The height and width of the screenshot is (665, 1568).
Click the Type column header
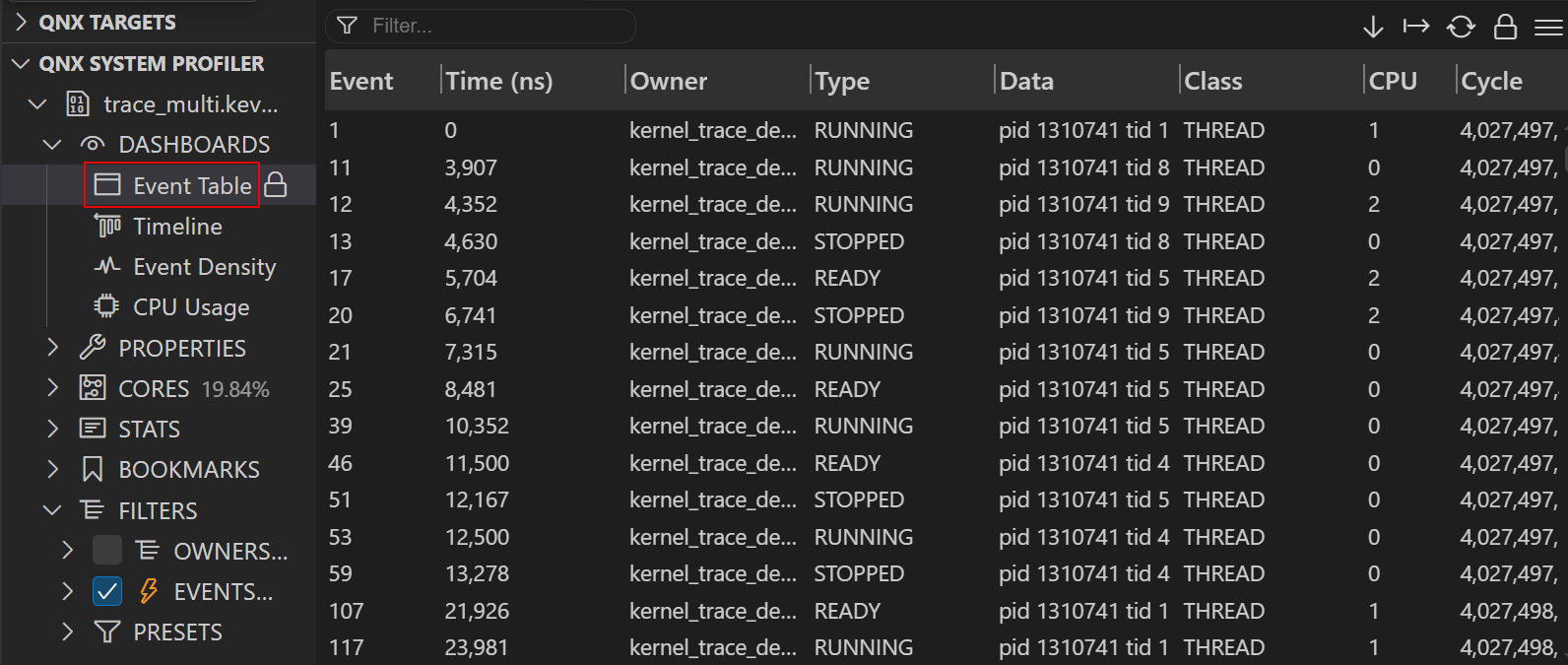click(x=842, y=81)
